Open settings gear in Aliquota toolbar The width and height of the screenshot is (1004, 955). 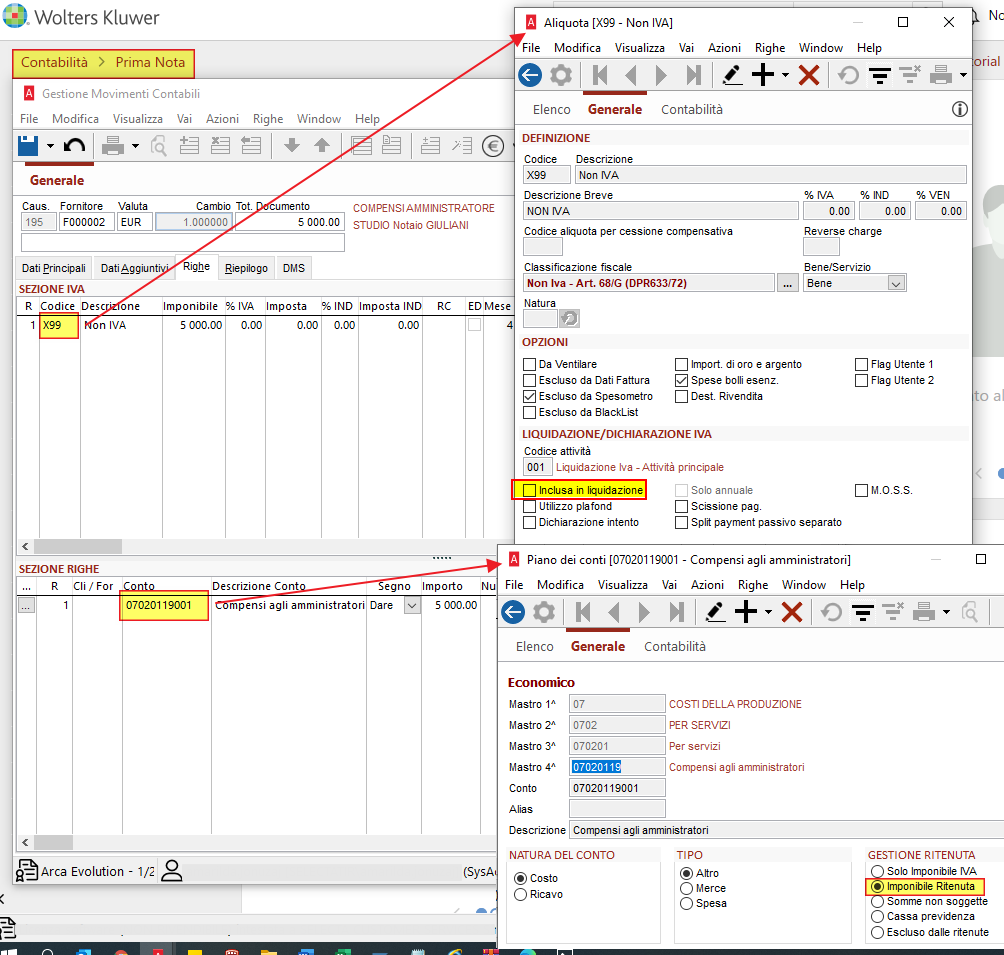(x=561, y=76)
